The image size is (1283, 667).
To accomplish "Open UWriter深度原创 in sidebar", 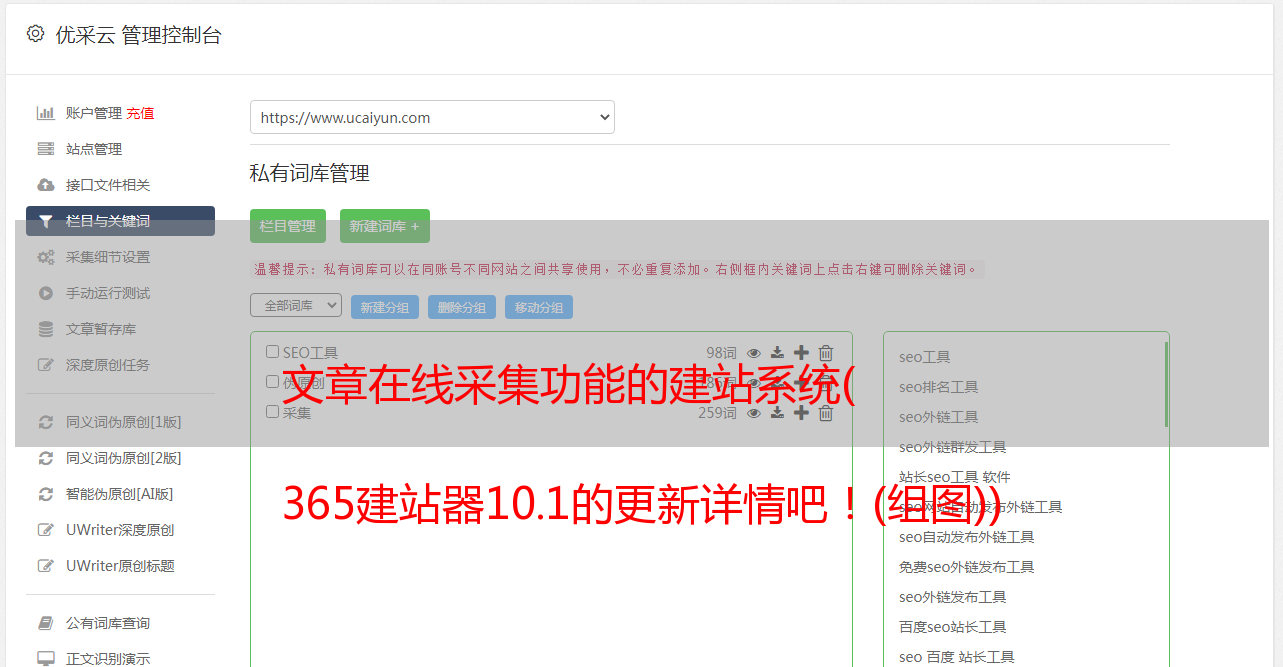I will click(x=120, y=530).
